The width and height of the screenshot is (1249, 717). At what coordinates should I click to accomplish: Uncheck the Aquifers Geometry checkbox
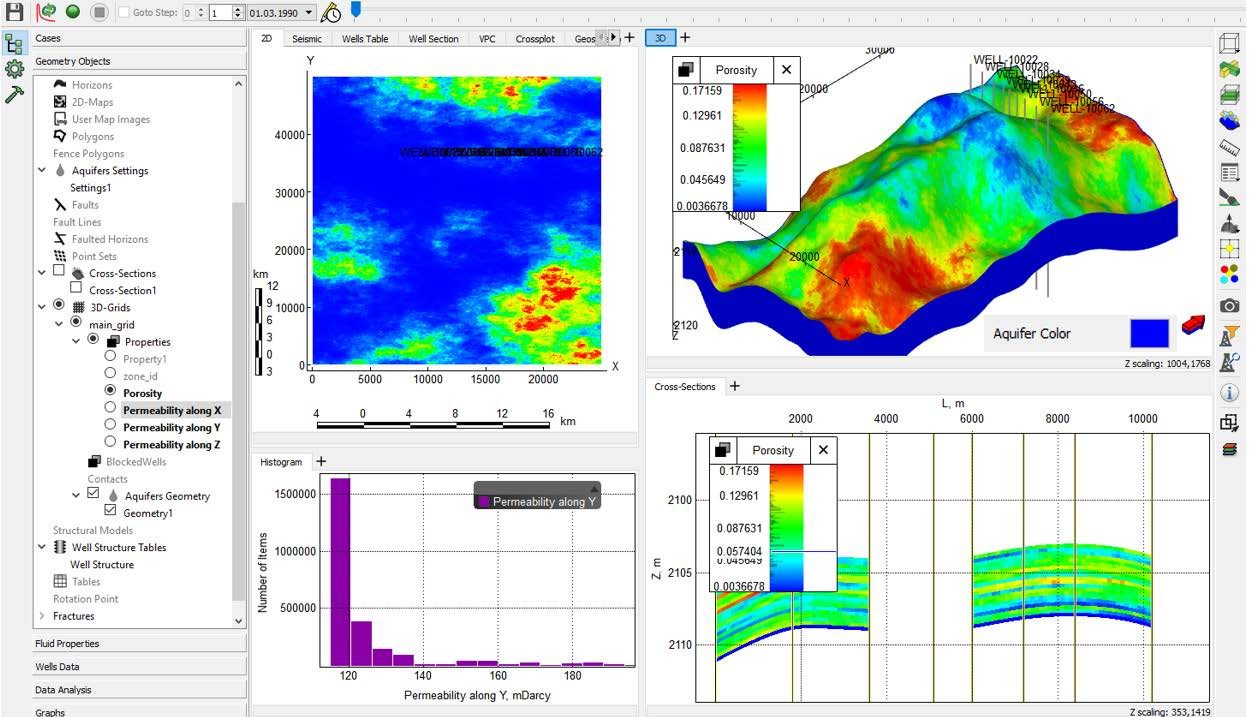point(93,495)
